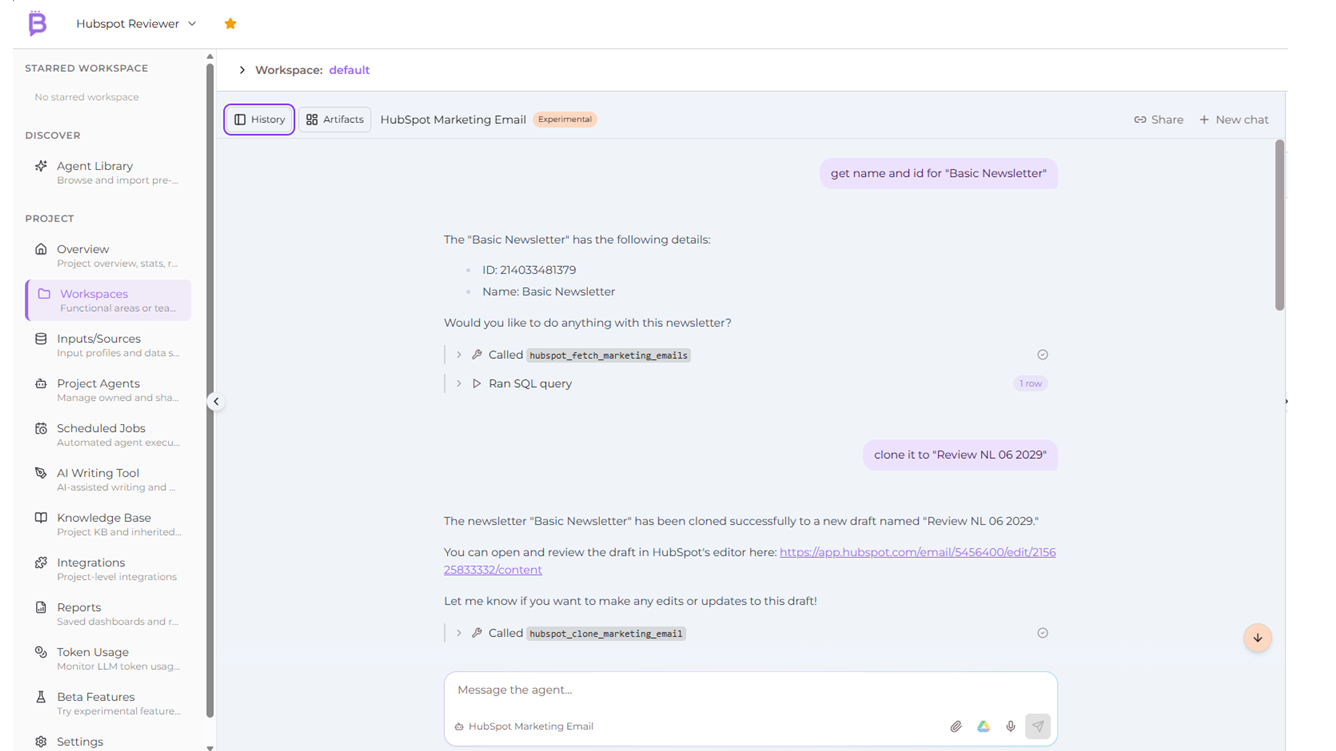Open the Knowledge Base page
1336x751 pixels.
(108, 524)
